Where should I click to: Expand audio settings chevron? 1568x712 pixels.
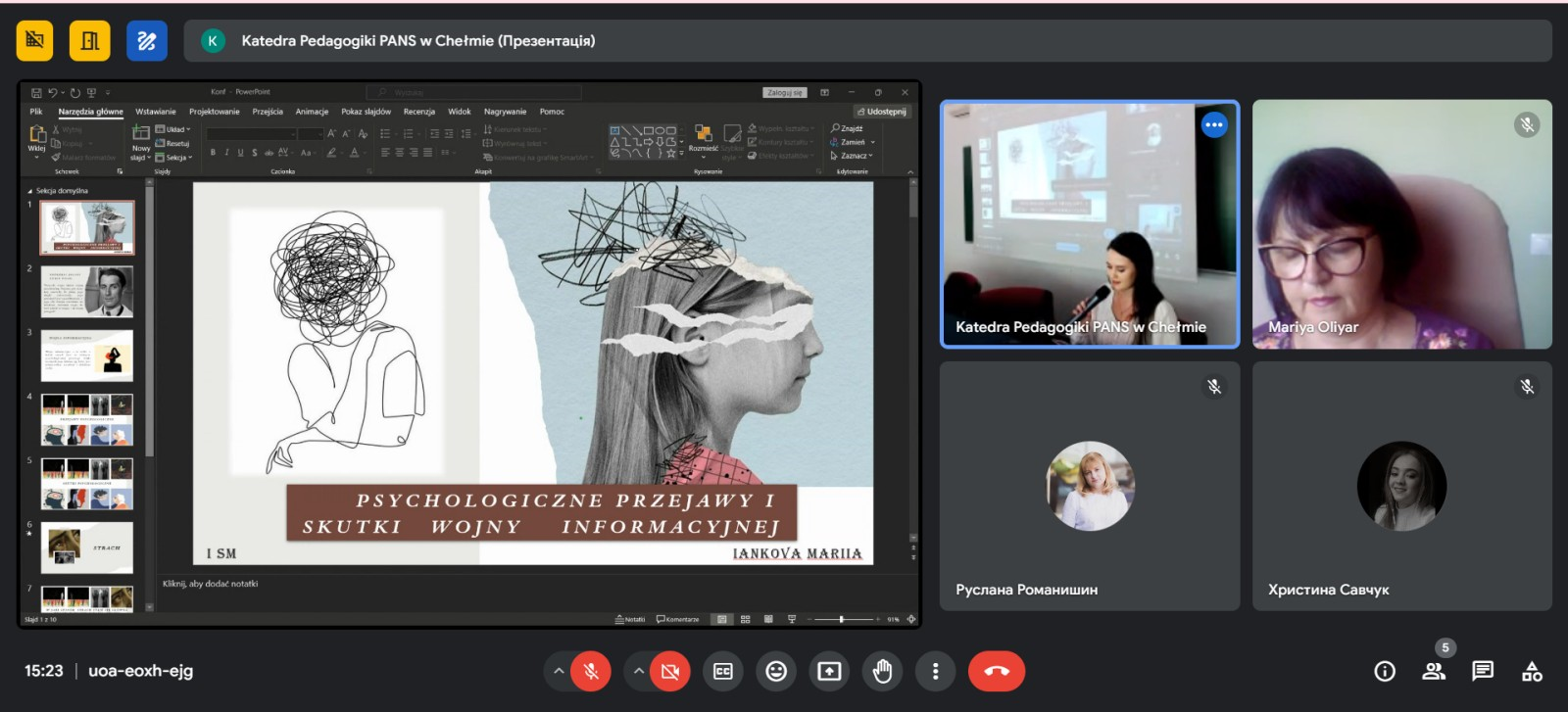tap(559, 671)
